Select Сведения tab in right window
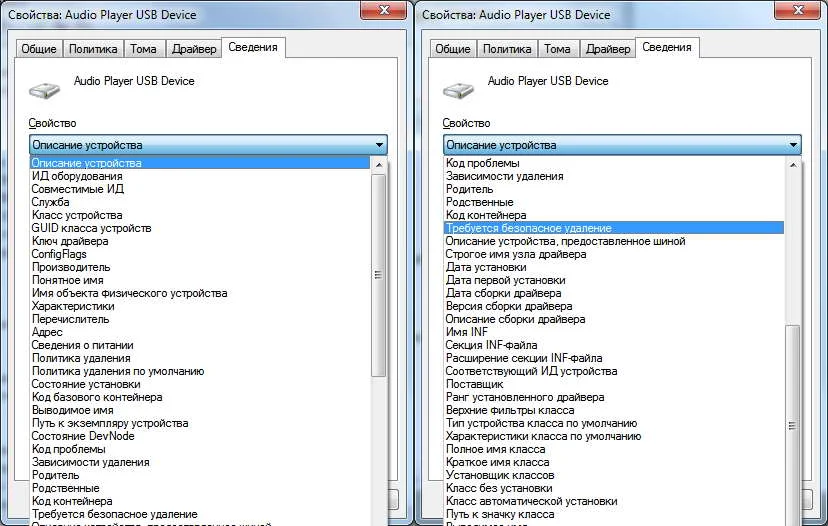828x526 pixels. [667, 47]
